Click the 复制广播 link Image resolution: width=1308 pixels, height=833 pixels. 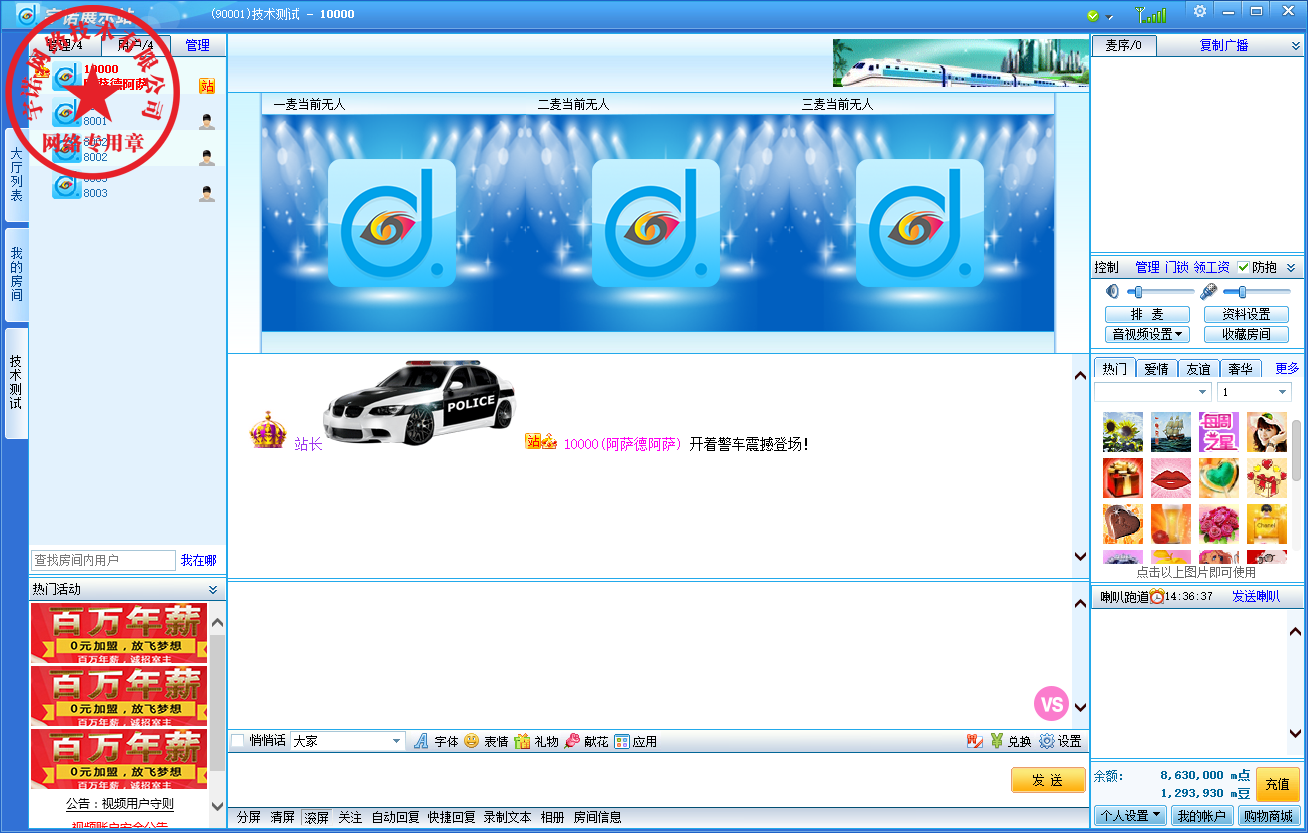pyautogui.click(x=1224, y=45)
